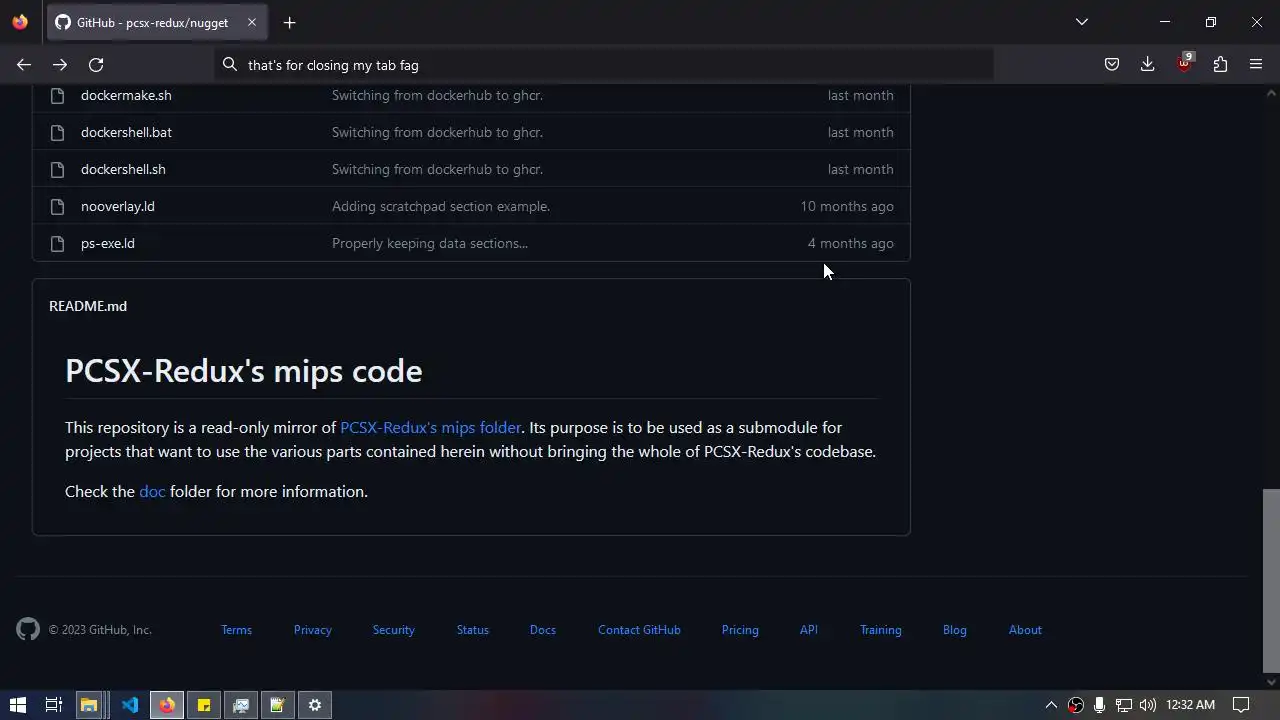Click file icon beside dockershell.bat

(x=57, y=132)
